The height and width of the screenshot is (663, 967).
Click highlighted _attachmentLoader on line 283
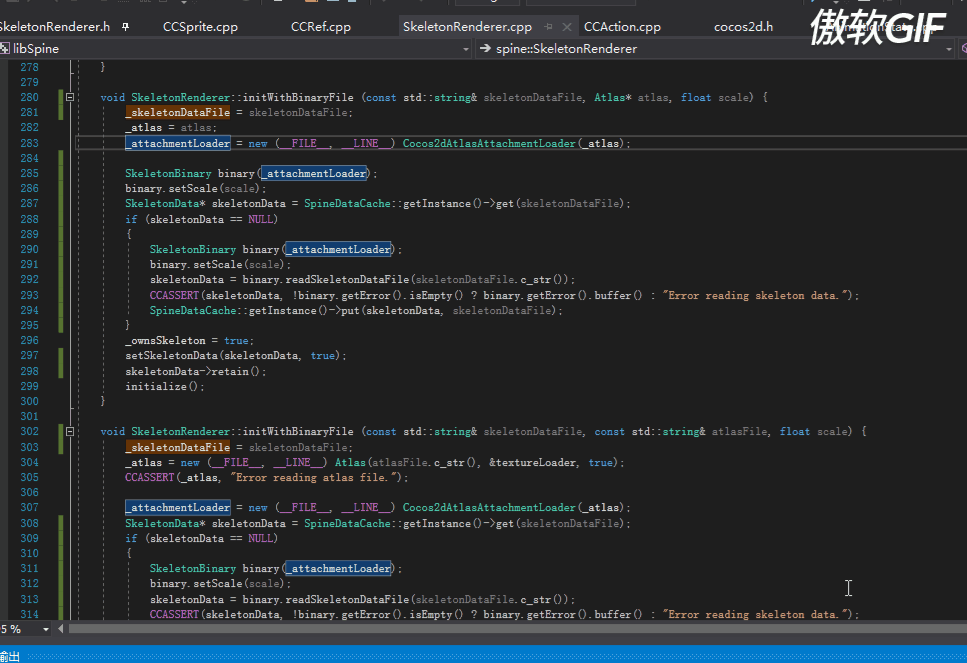coord(178,143)
